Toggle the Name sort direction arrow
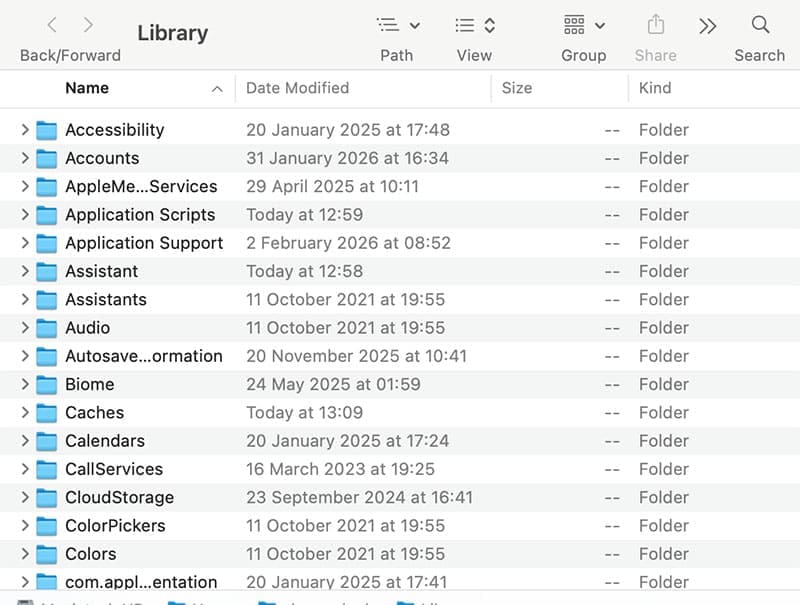Screen dimensions: 800x605 [217, 89]
